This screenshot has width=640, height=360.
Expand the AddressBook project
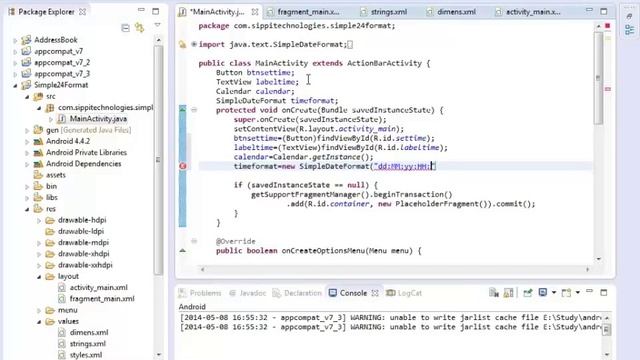click(15, 40)
